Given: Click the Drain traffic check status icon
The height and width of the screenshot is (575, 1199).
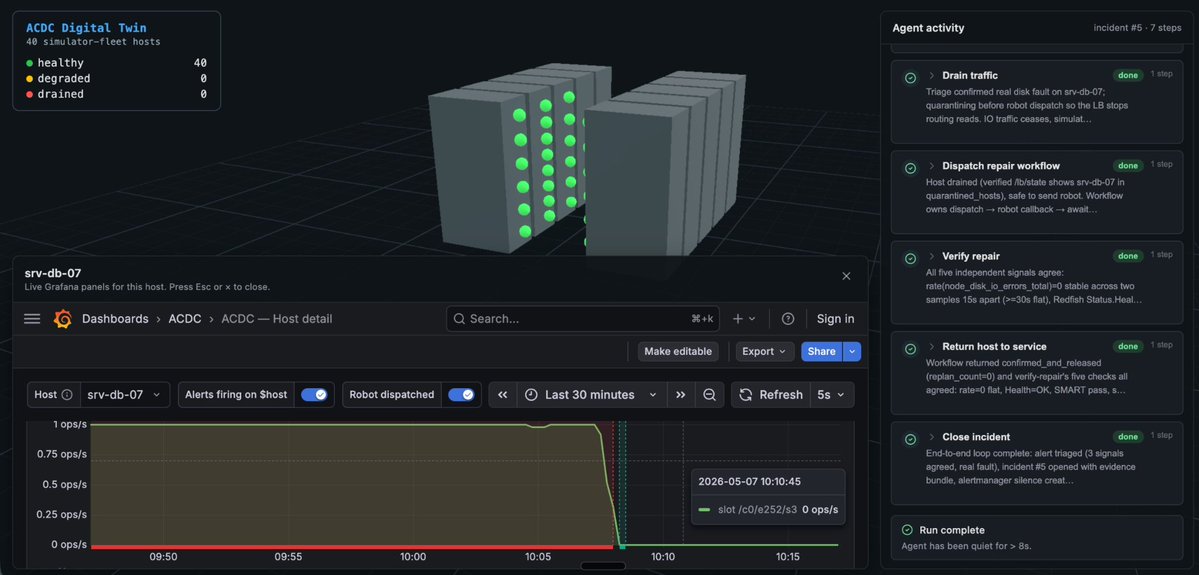Looking at the screenshot, I should coord(910,78).
